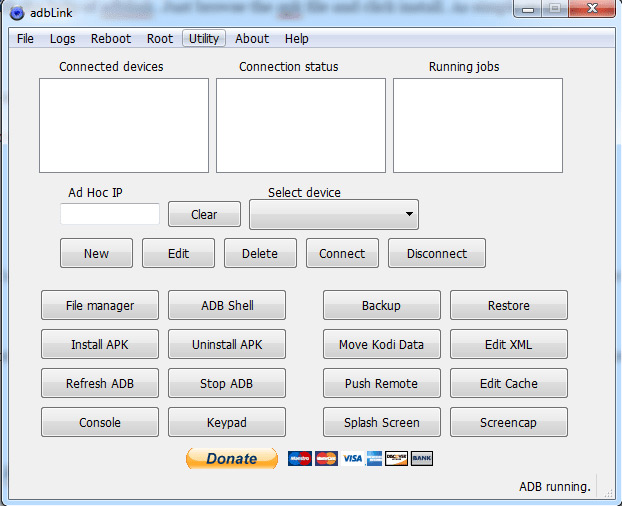The height and width of the screenshot is (506, 622).
Task: Select Move Kodi Data
Action: coord(382,344)
